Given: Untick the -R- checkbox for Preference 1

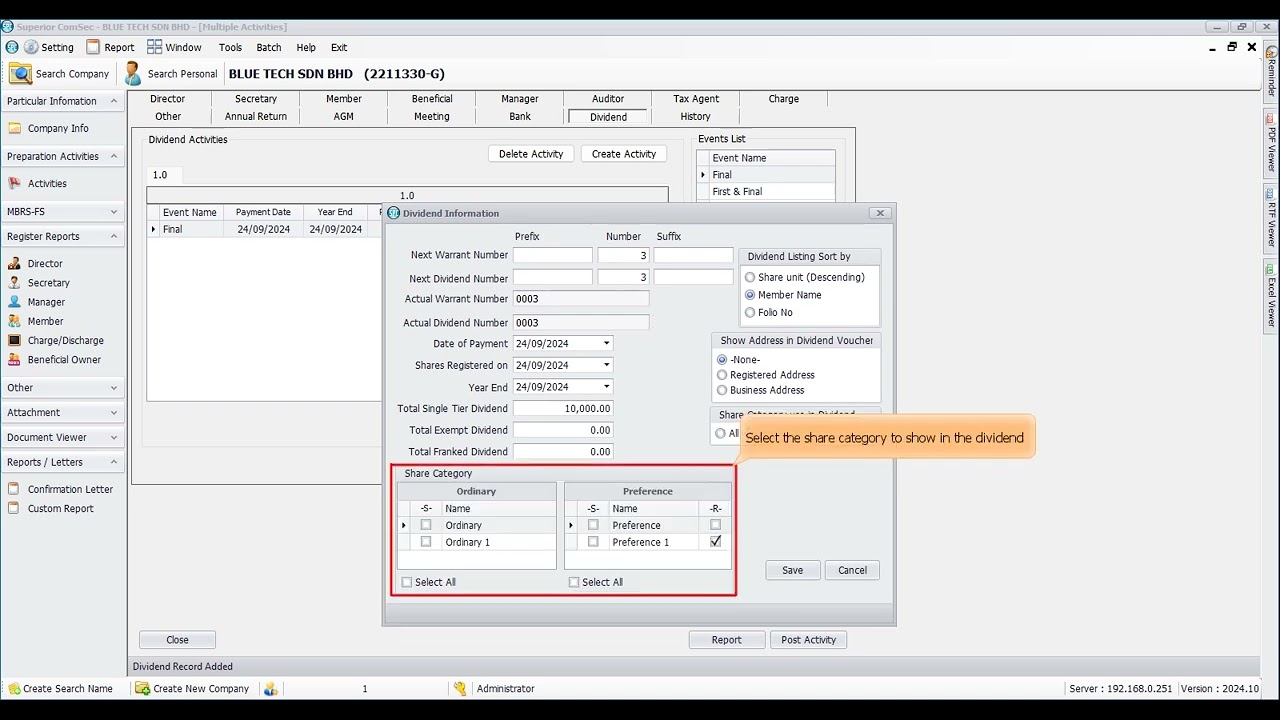Looking at the screenshot, I should [715, 541].
